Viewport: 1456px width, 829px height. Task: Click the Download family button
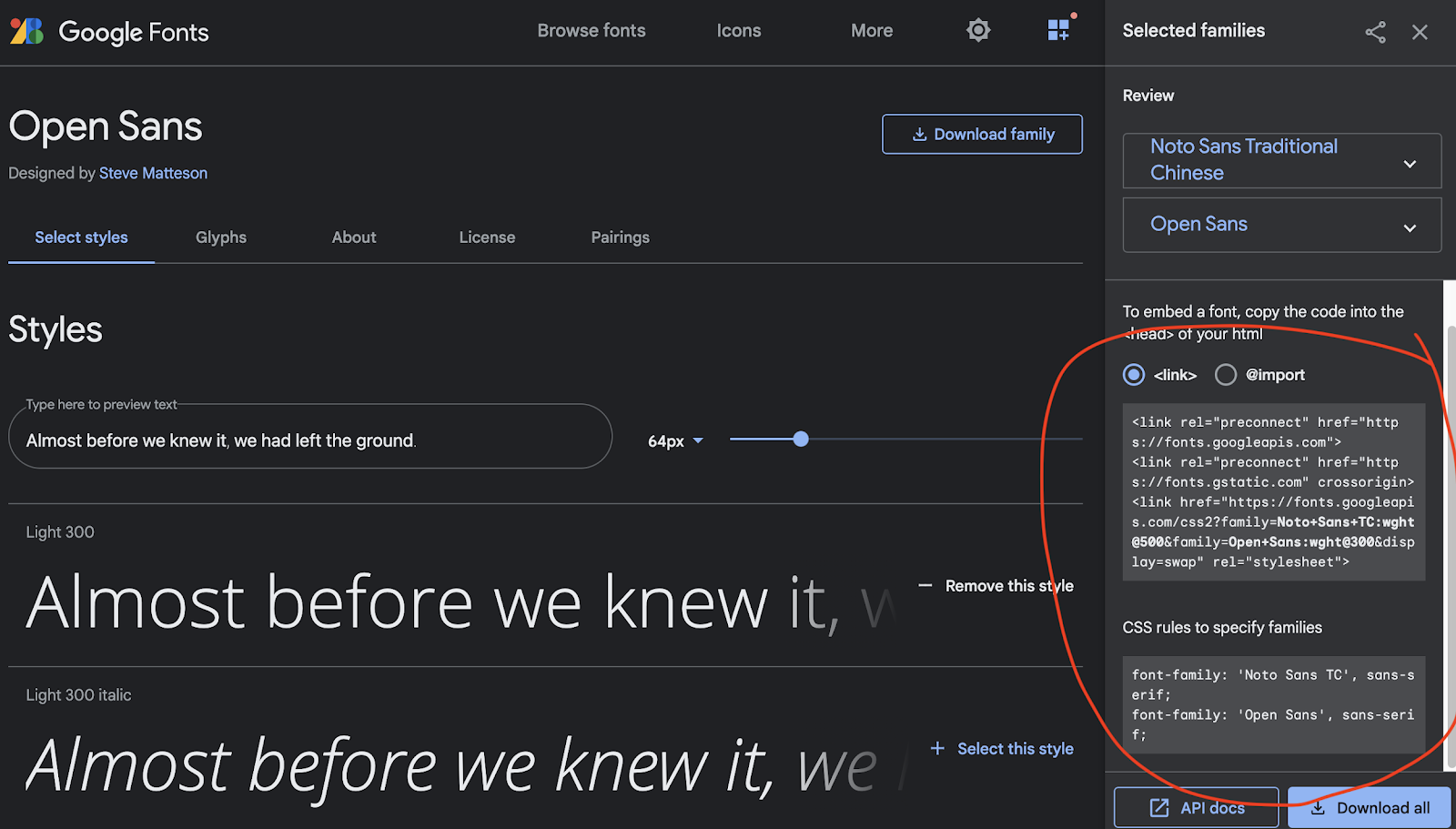coord(982,134)
